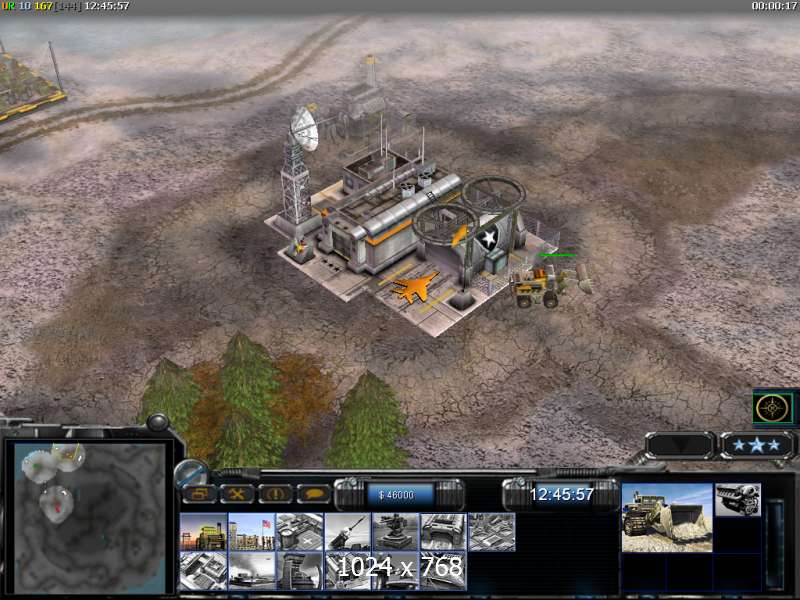Image resolution: width=800 pixels, height=600 pixels.
Task: Select the supply center with helipad icon
Action: [299, 532]
